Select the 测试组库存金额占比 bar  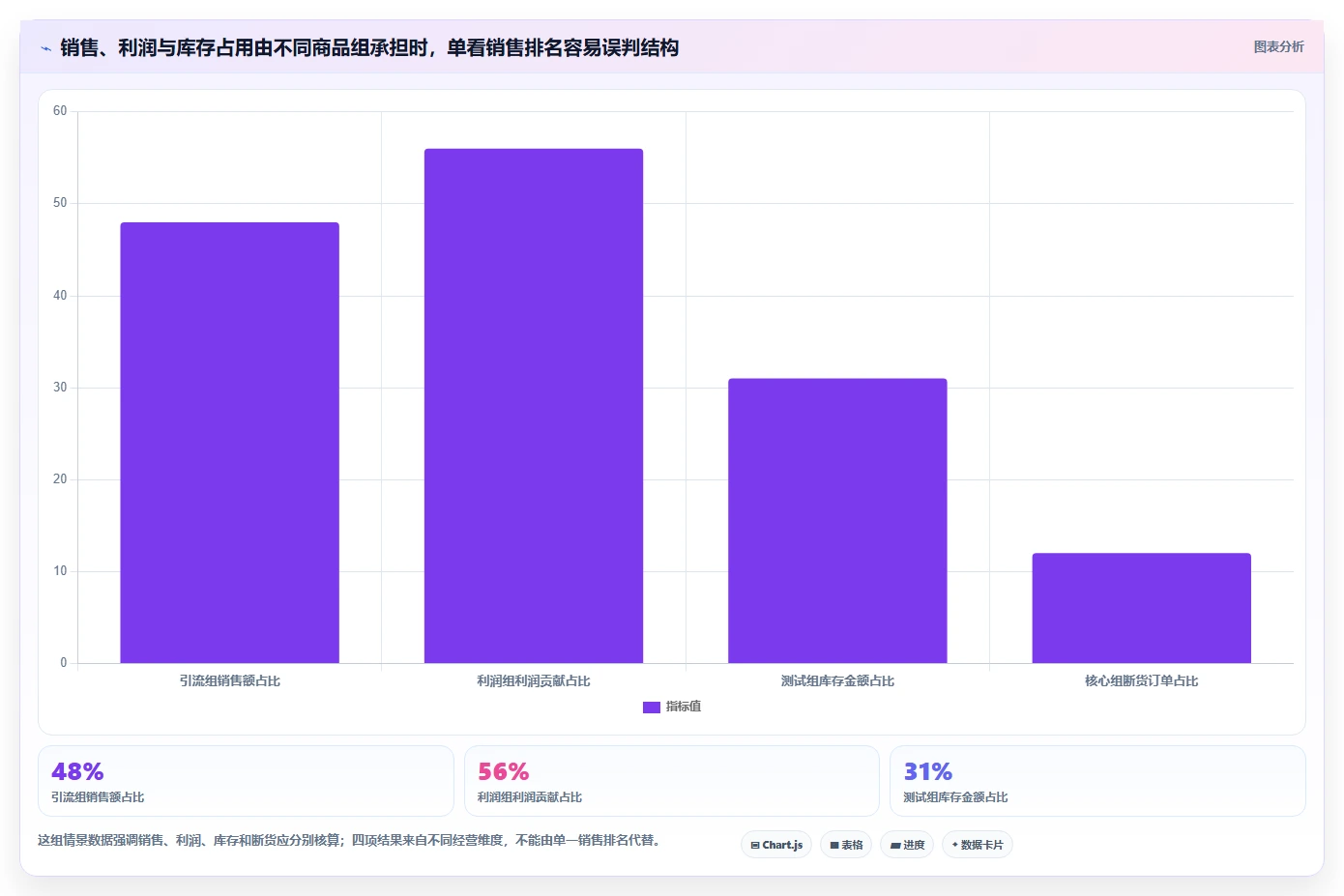pyautogui.click(x=837, y=521)
